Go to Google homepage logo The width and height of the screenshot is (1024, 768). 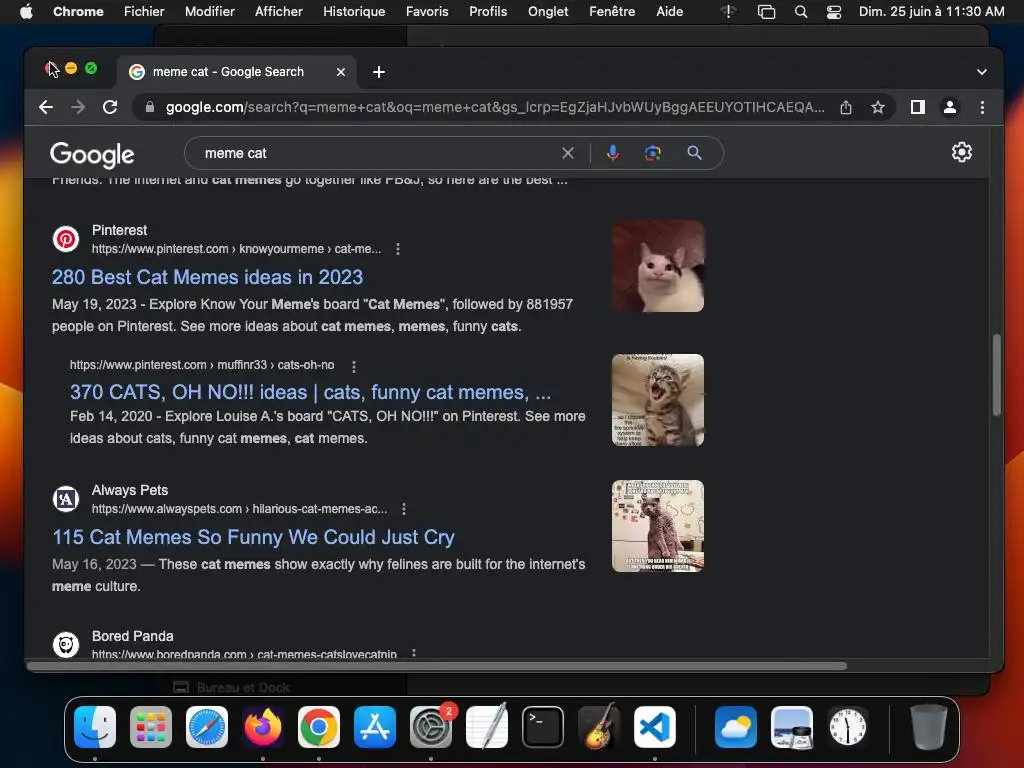[92, 155]
